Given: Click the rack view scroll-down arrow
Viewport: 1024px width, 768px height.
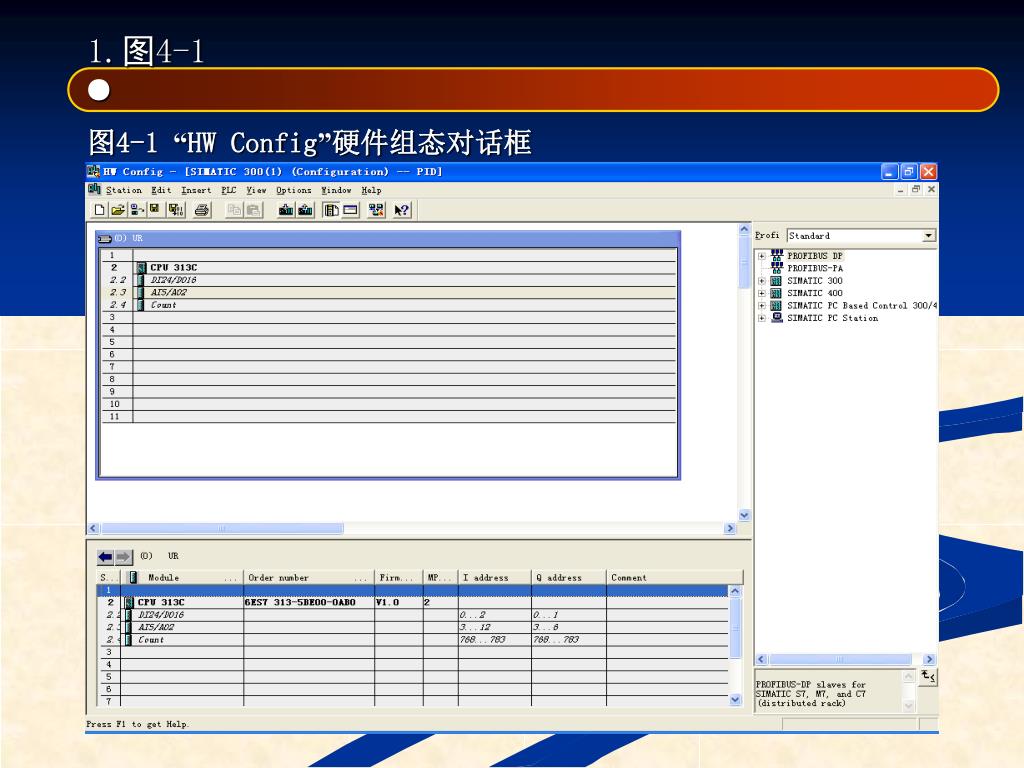Looking at the screenshot, I should 744,515.
